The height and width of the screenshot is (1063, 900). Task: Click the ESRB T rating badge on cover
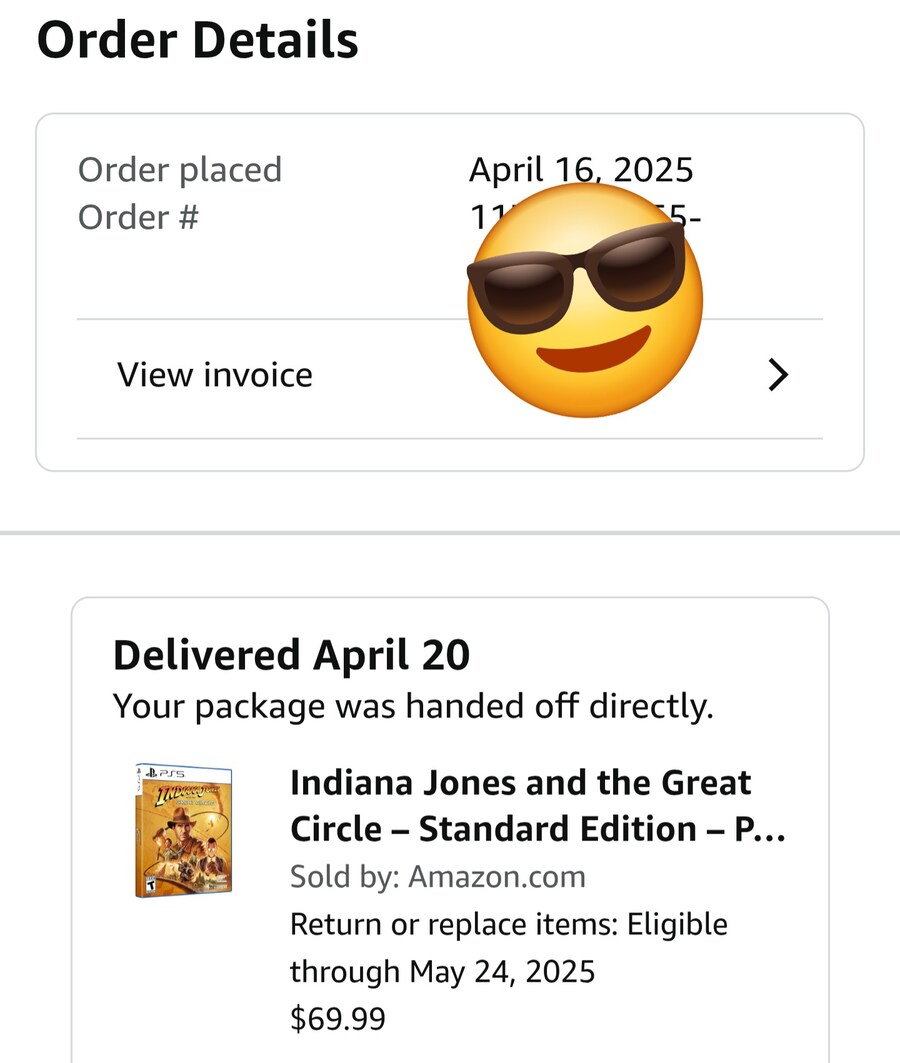pos(150,884)
